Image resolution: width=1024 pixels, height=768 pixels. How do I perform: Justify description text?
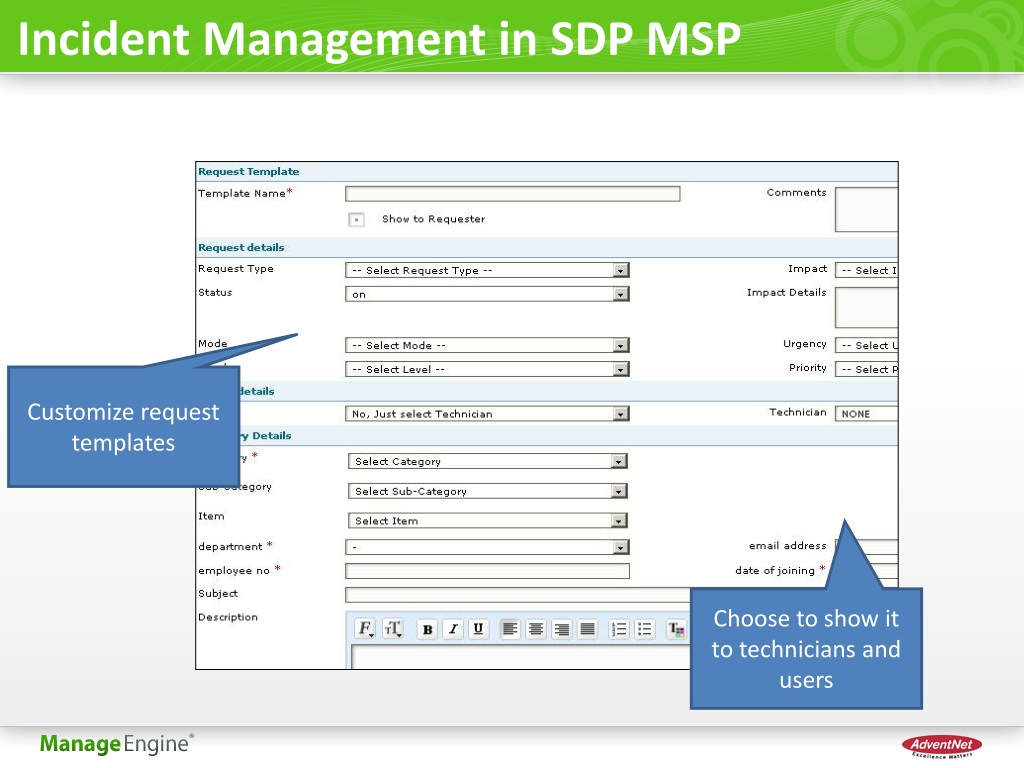click(x=587, y=629)
